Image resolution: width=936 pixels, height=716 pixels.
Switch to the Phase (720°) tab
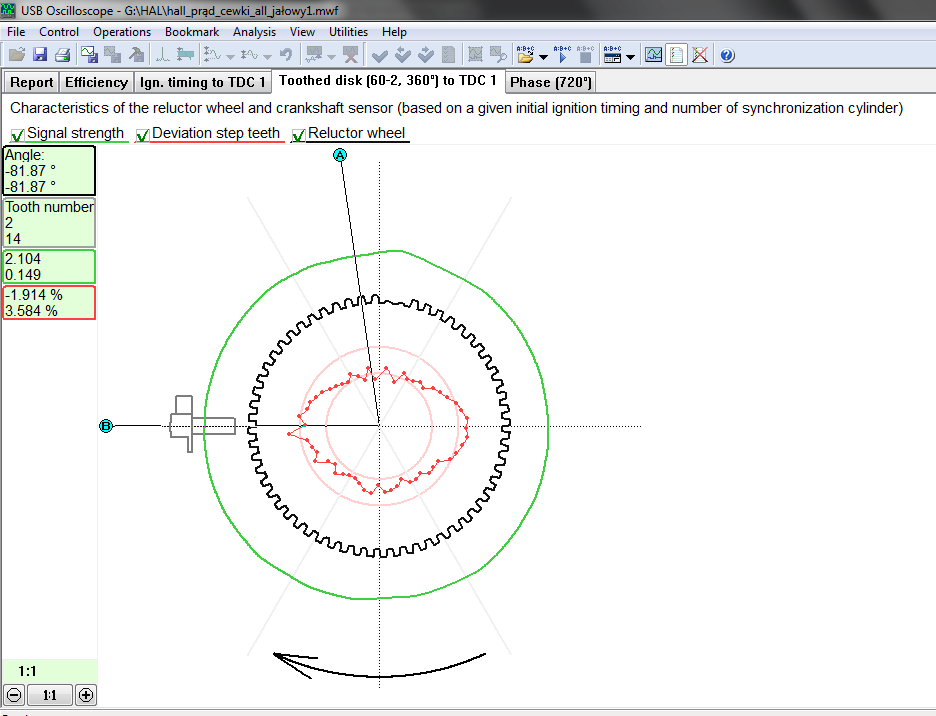pos(551,82)
